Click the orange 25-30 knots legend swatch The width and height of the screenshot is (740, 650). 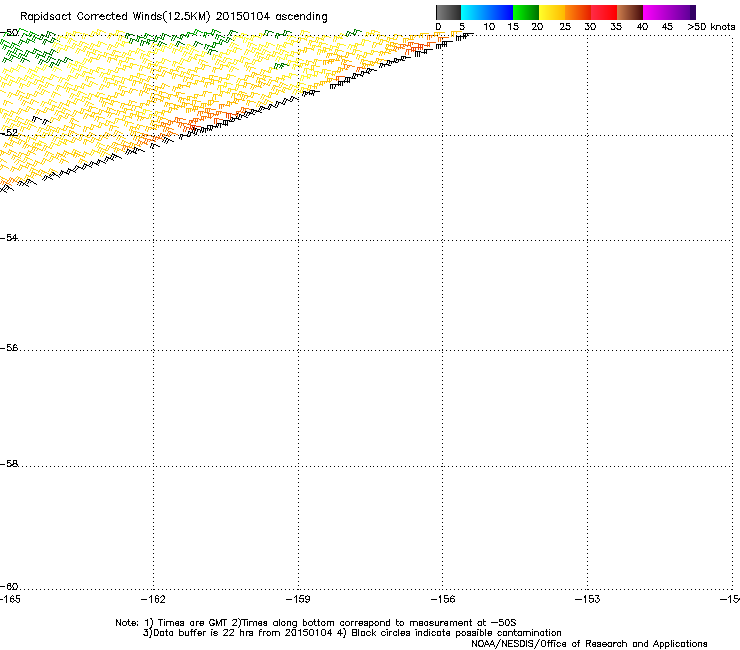(578, 12)
